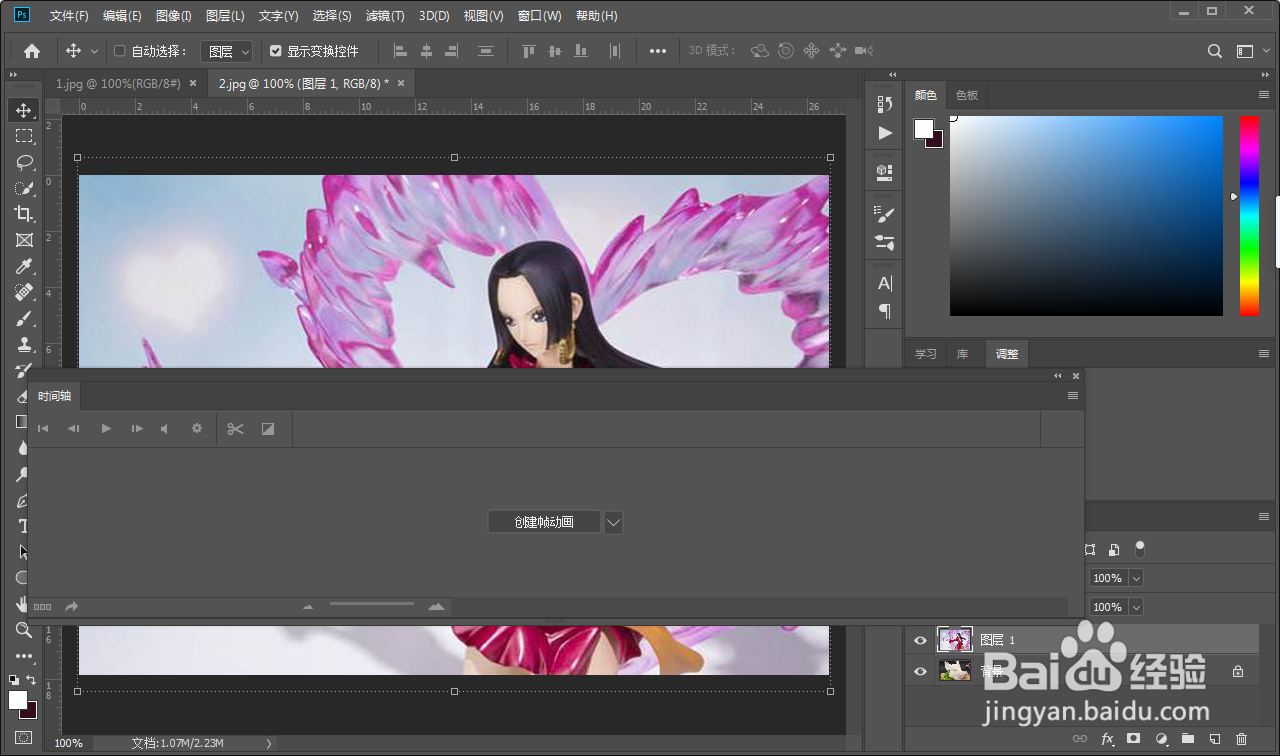Split clip at playhead with scissors icon
Image resolution: width=1280 pixels, height=756 pixels.
(x=235, y=429)
